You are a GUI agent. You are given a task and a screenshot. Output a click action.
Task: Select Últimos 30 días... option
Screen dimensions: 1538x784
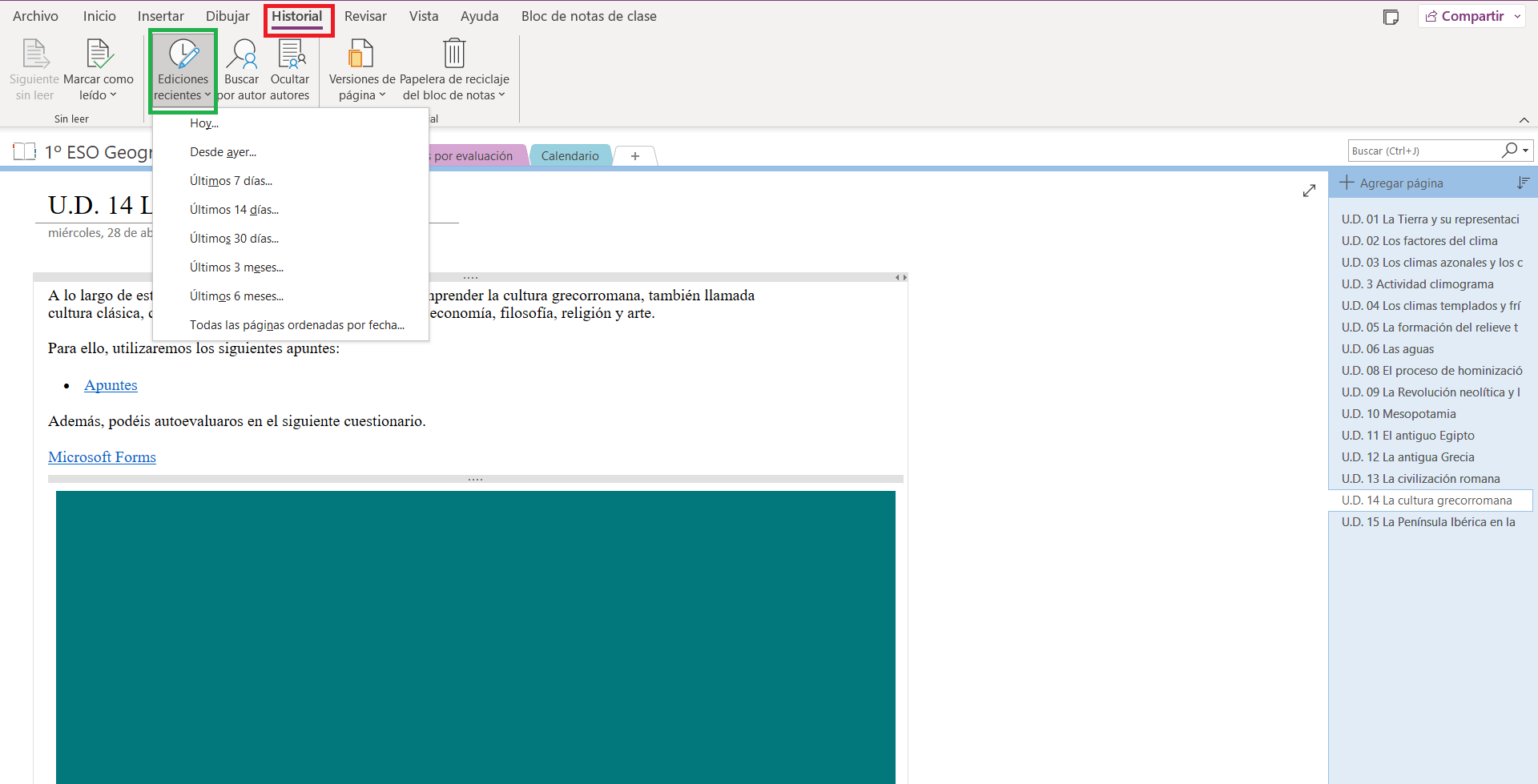(291, 239)
